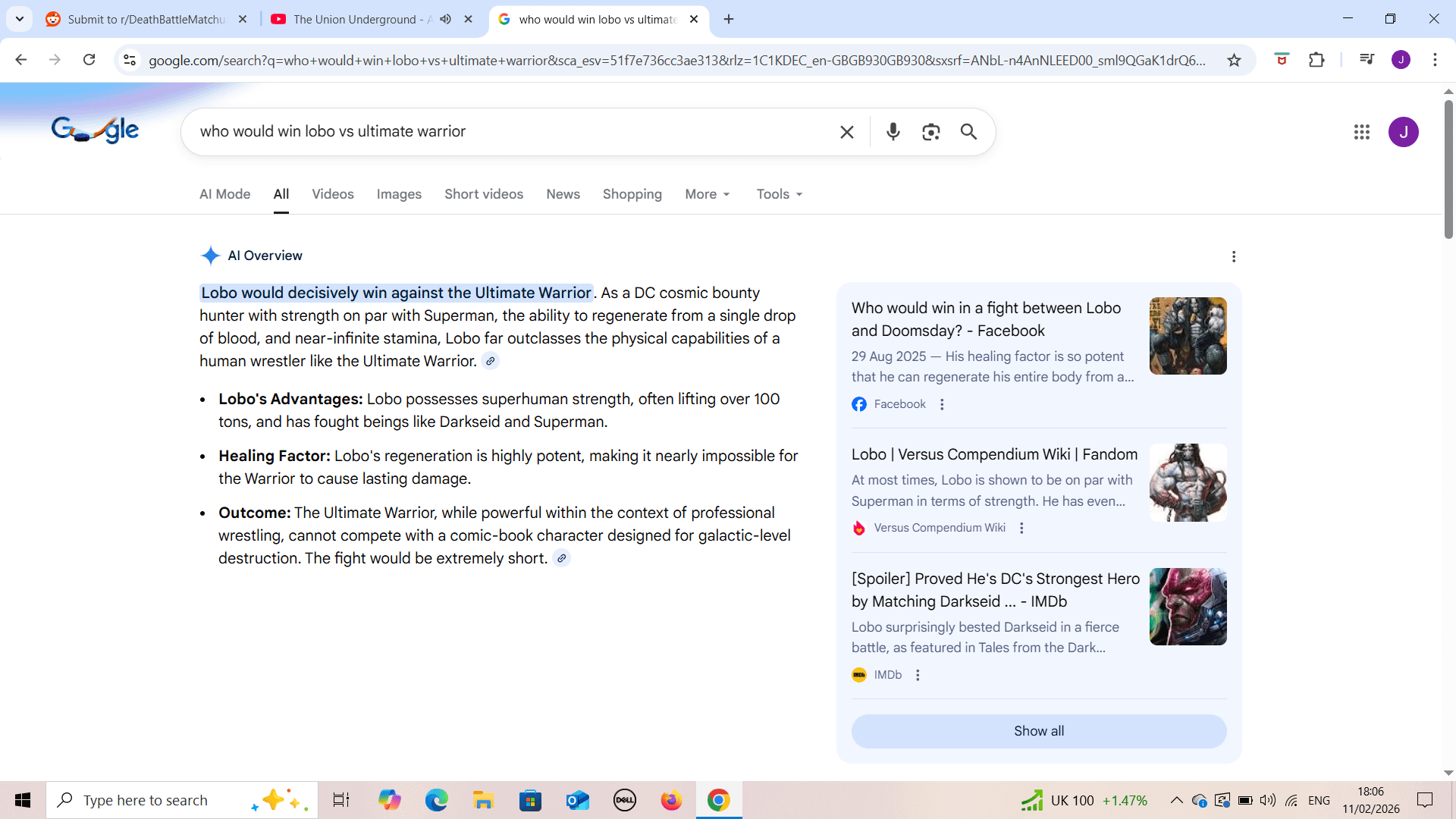1456x819 pixels.
Task: Open new tab with plus button
Action: tap(729, 19)
